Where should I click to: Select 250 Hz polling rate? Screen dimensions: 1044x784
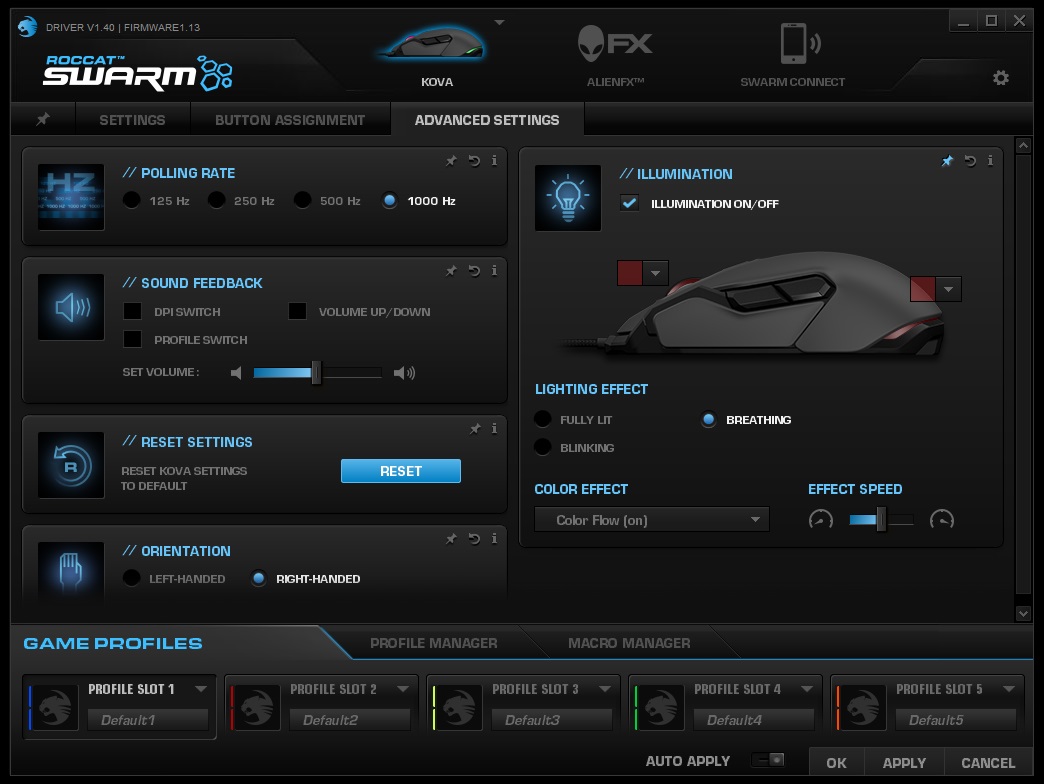pyautogui.click(x=216, y=200)
